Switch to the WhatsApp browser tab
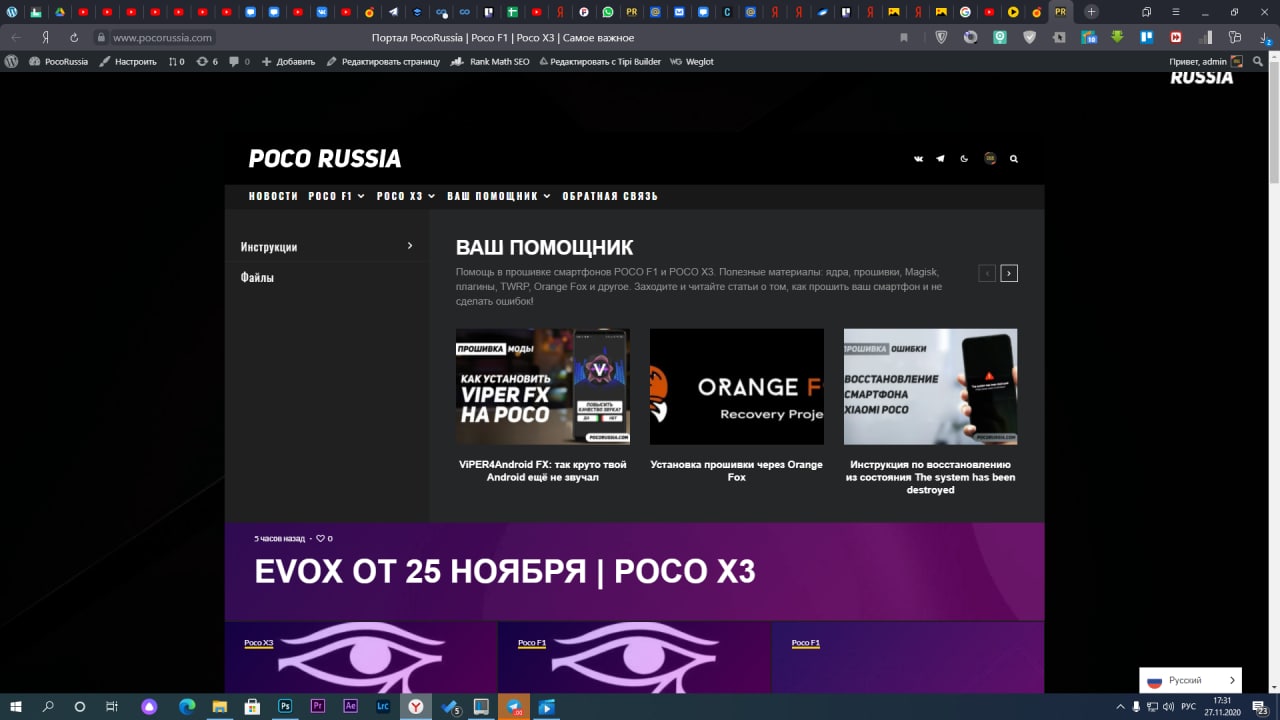Screen dimensions: 1280x720 pos(608,12)
